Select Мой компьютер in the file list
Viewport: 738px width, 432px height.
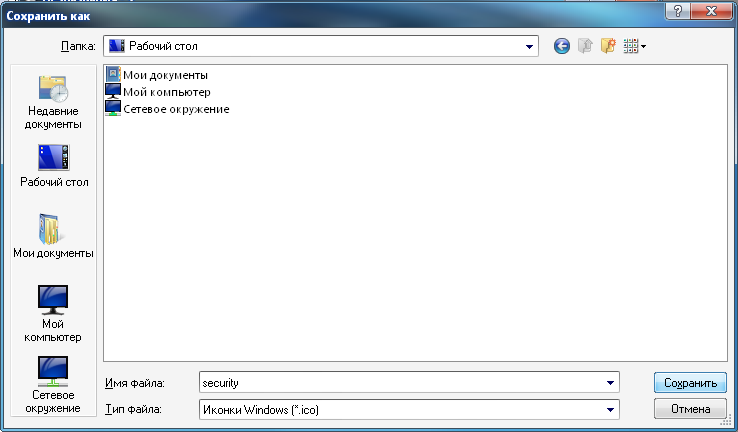pos(158,92)
